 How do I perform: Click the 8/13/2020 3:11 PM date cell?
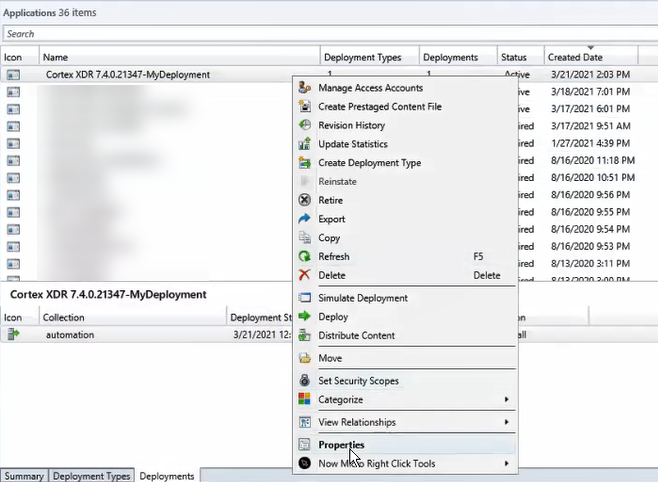pos(590,264)
